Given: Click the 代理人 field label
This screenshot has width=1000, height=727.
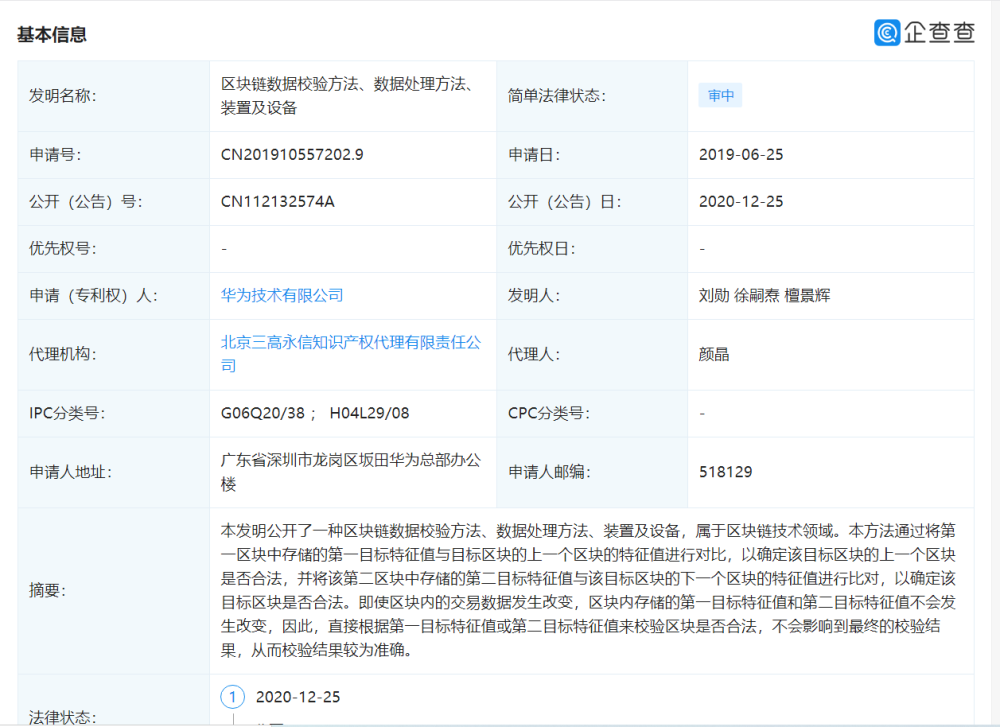Looking at the screenshot, I should [x=534, y=355].
